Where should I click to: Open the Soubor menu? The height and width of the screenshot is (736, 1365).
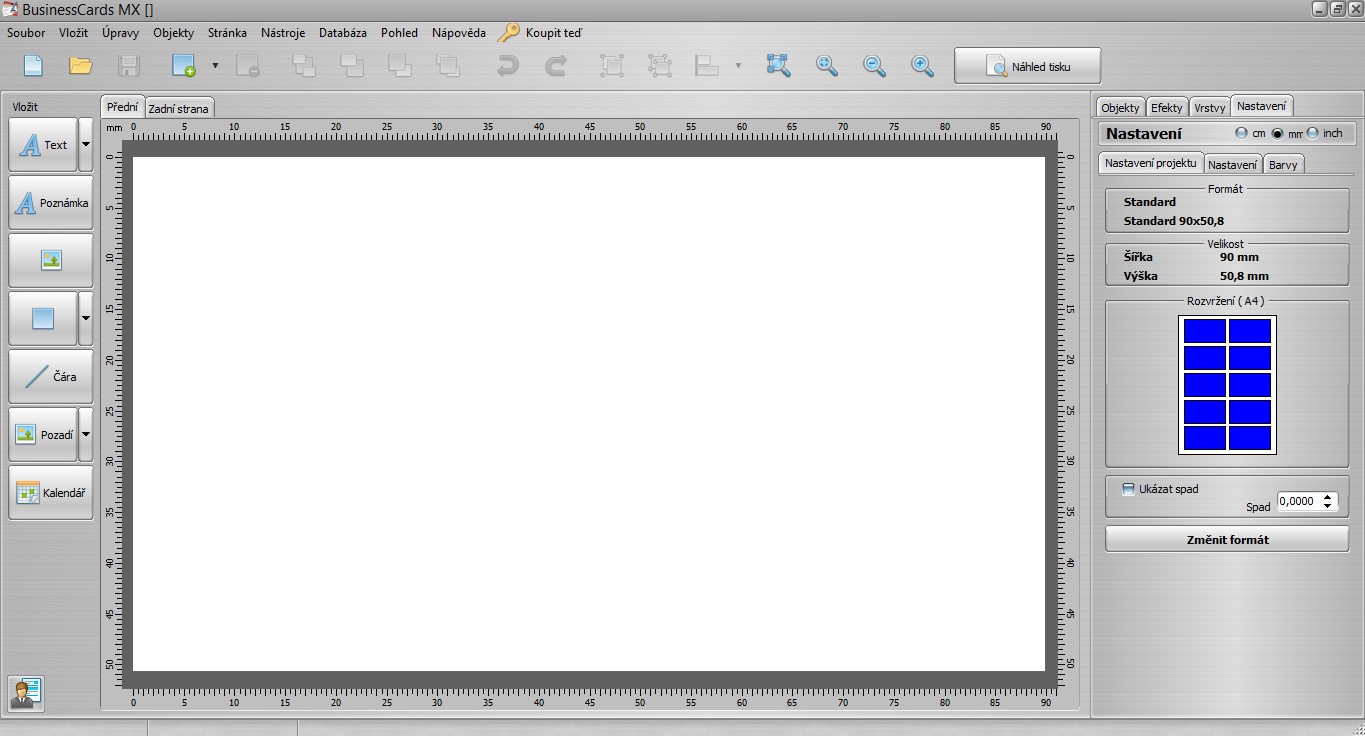[x=26, y=33]
